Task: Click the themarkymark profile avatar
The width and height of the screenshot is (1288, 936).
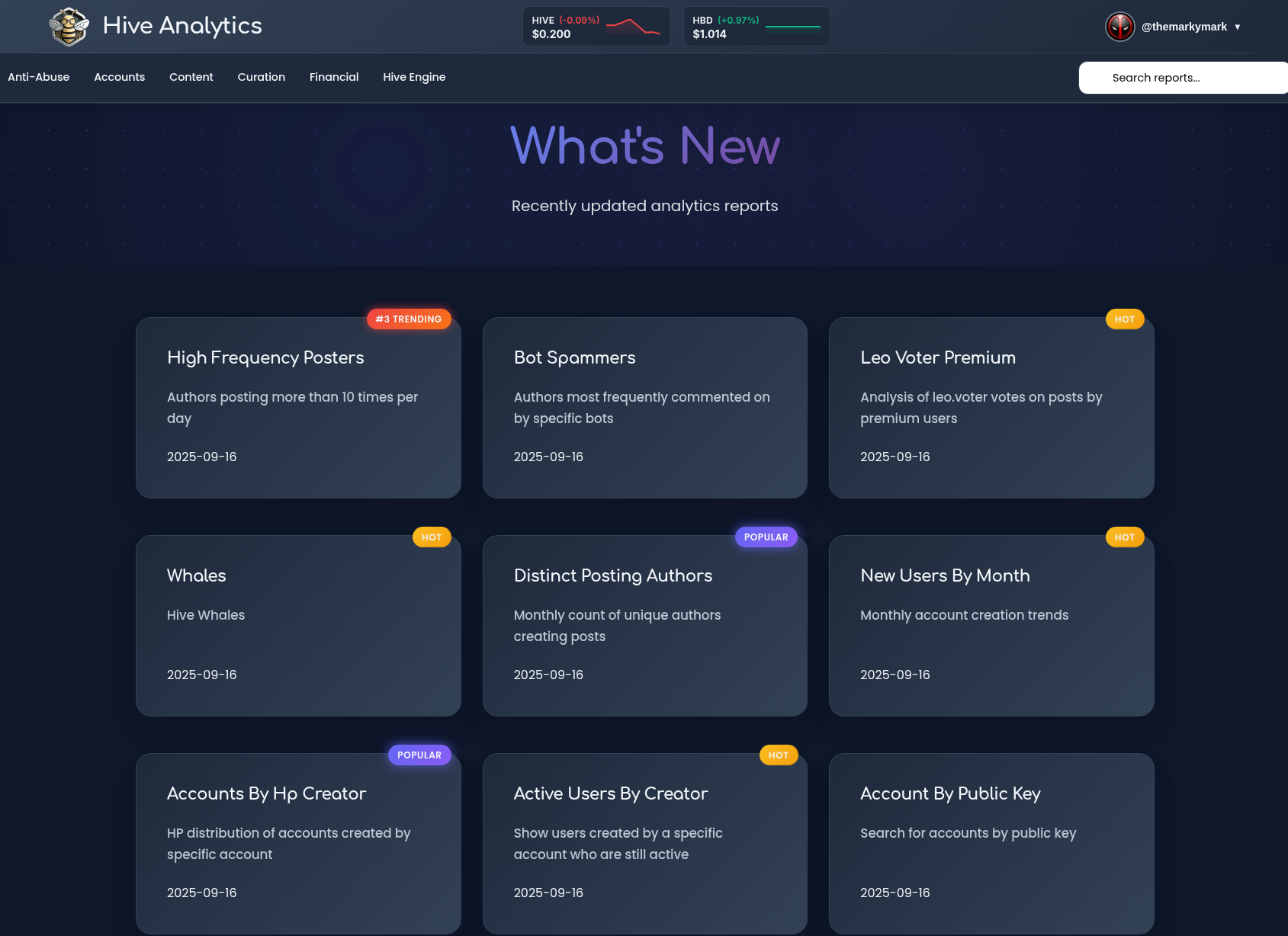Action: coord(1119,27)
